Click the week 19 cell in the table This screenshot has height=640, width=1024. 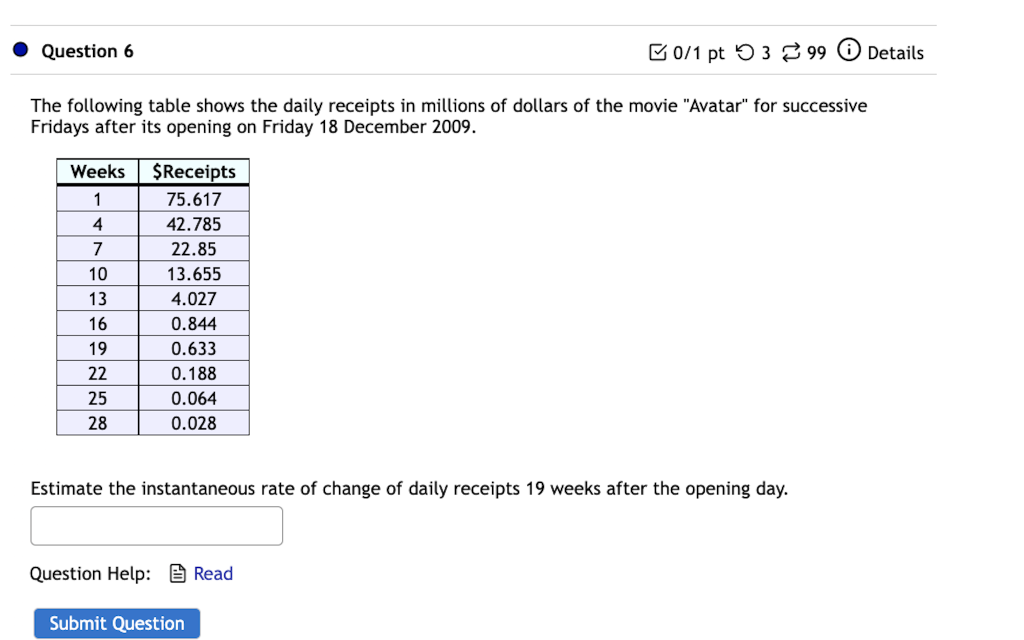coord(97,348)
